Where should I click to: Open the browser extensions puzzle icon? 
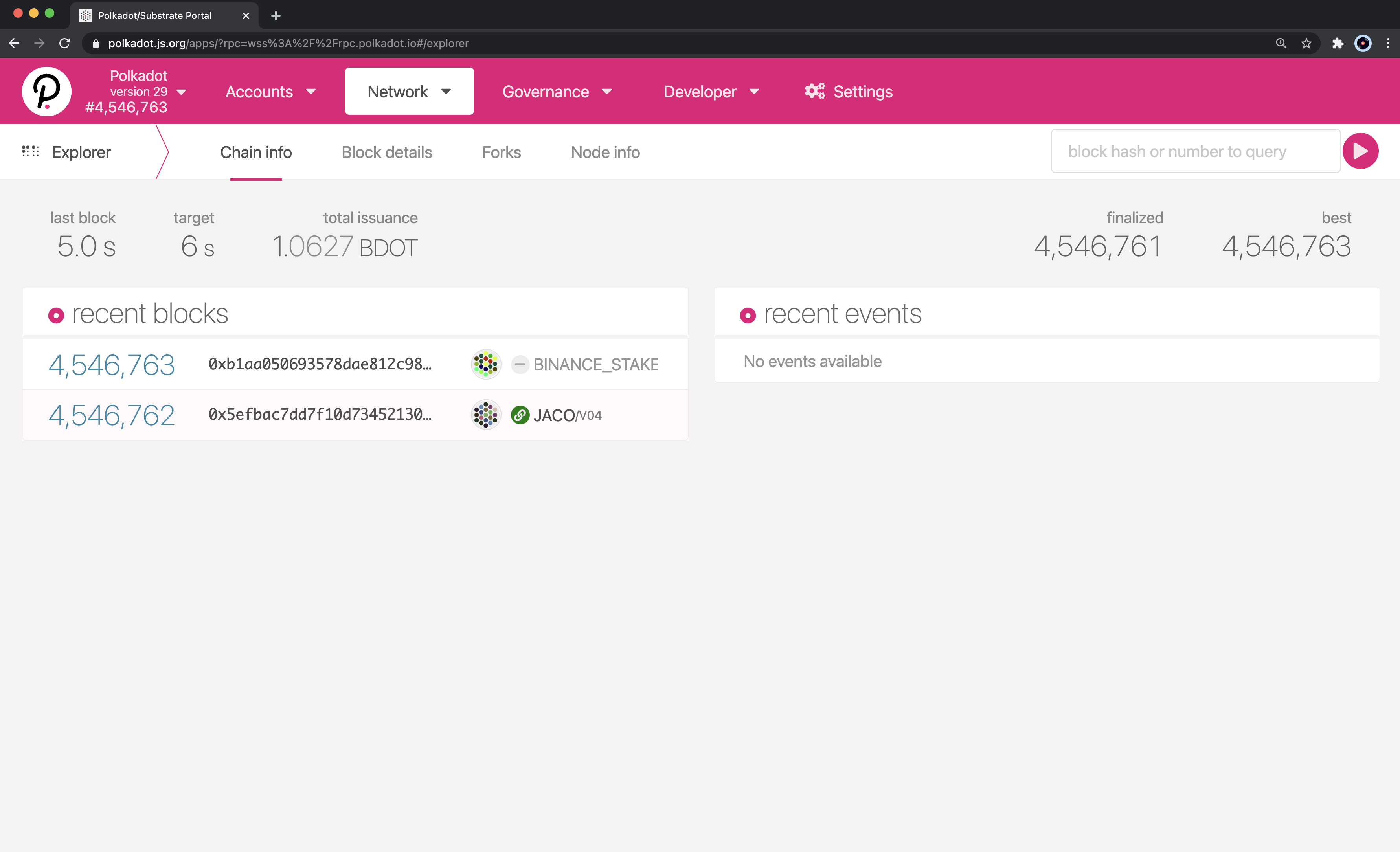pos(1338,43)
